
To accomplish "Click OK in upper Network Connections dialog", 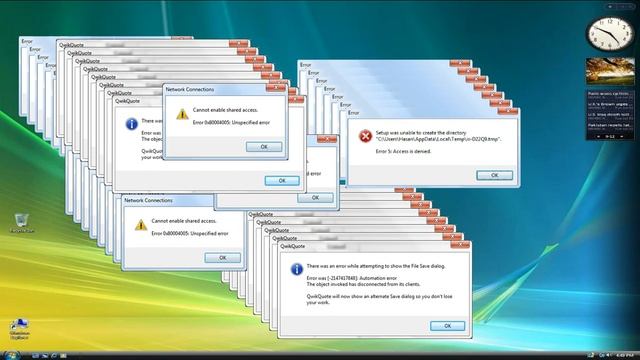I will point(264,147).
